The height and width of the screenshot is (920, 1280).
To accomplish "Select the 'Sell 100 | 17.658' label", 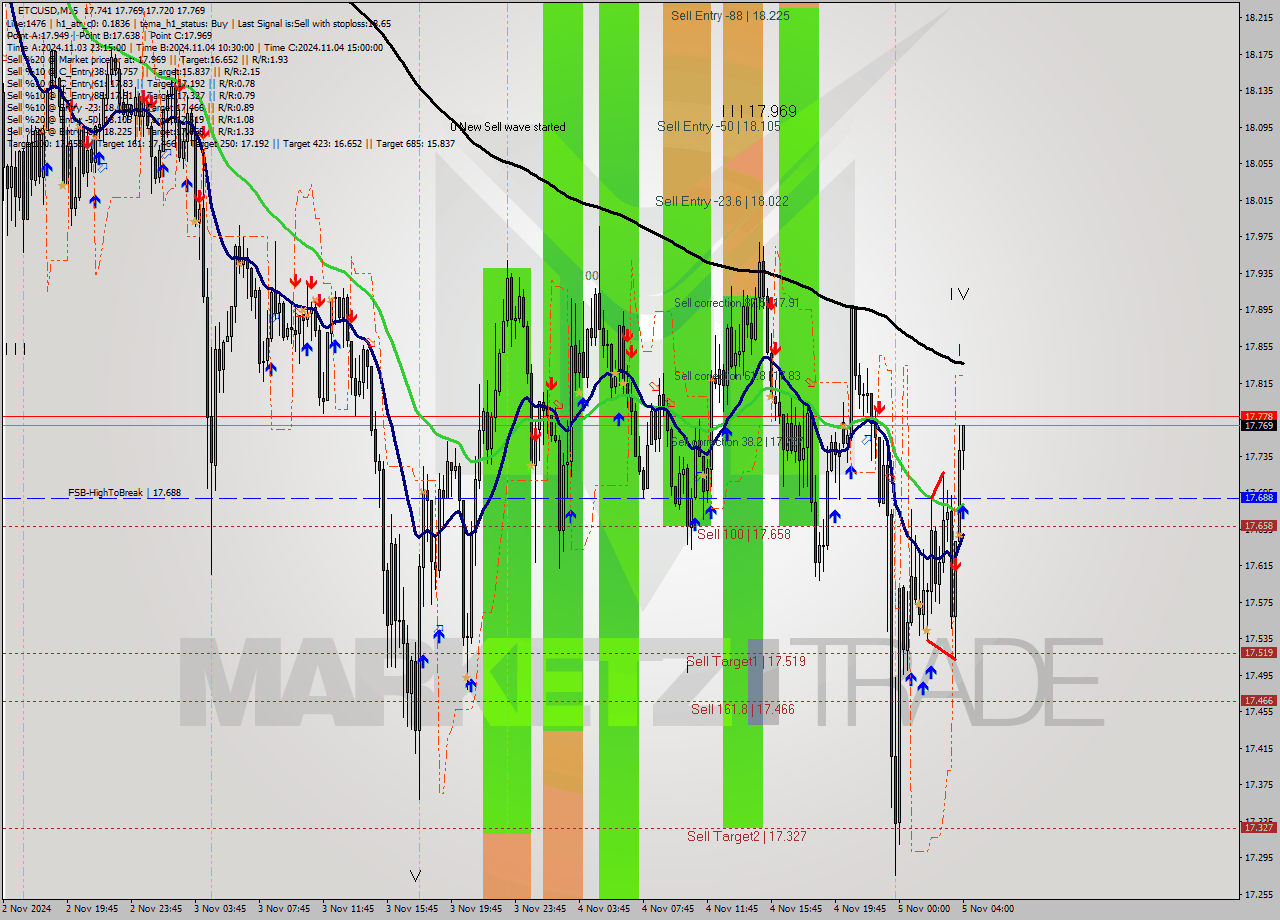I will [744, 534].
